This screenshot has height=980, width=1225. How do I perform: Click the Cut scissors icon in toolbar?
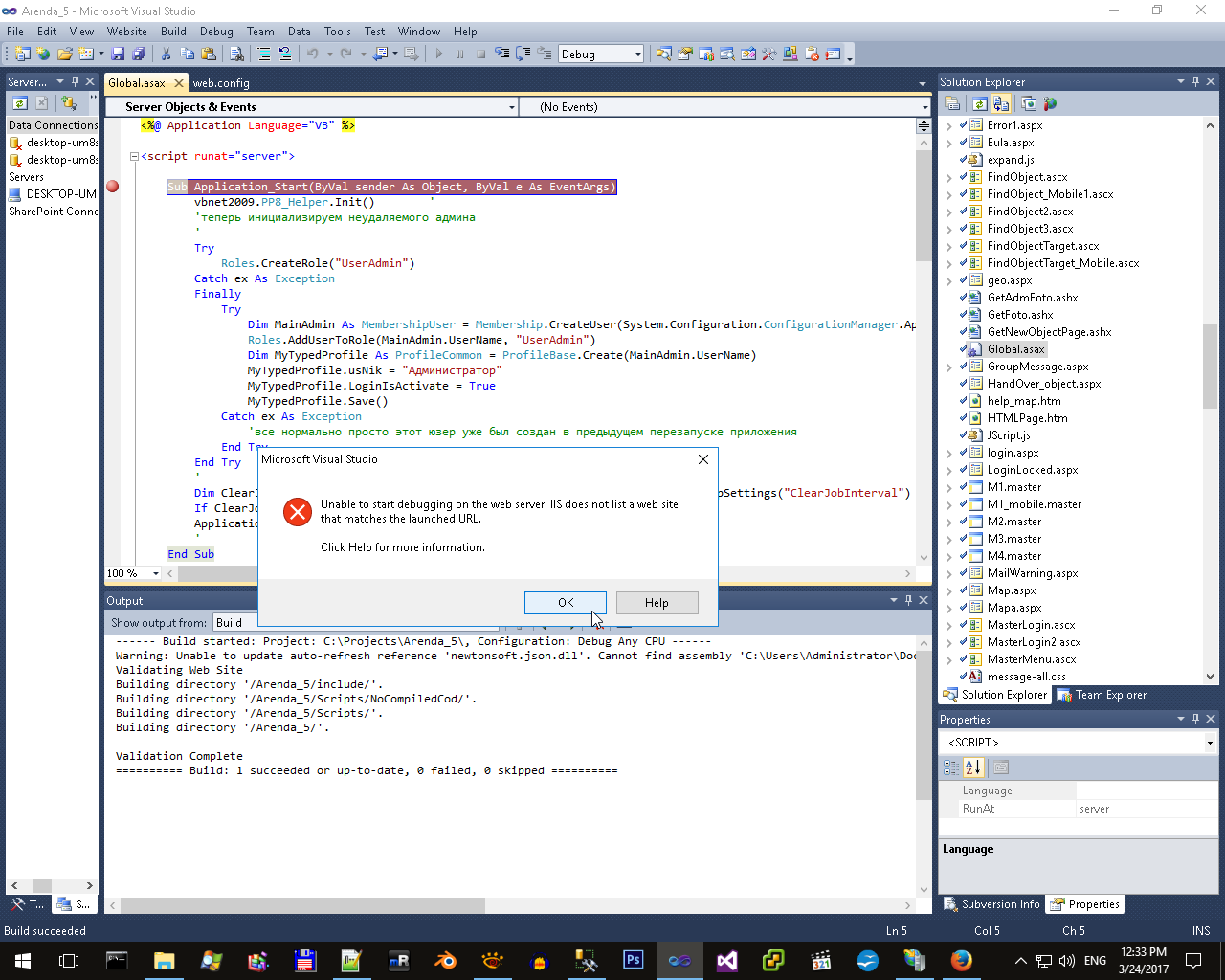166,55
